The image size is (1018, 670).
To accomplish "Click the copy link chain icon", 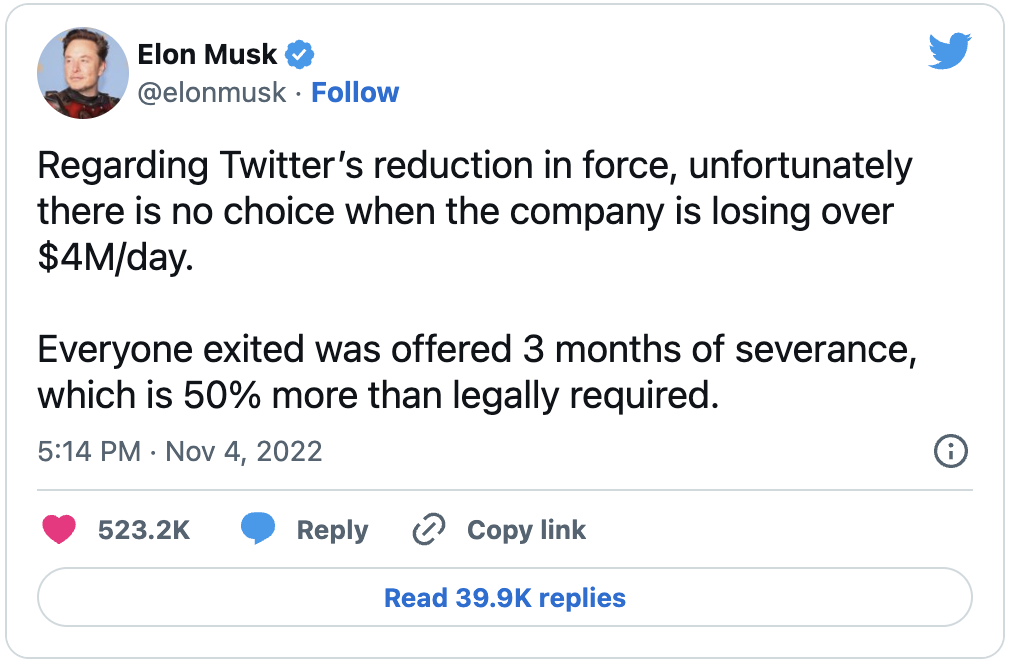I will (428, 529).
